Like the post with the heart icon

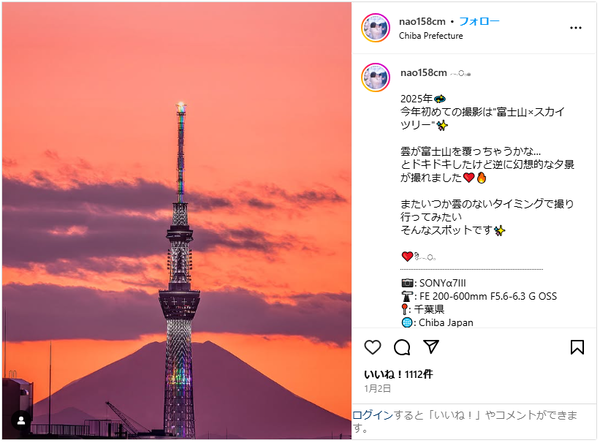372,347
